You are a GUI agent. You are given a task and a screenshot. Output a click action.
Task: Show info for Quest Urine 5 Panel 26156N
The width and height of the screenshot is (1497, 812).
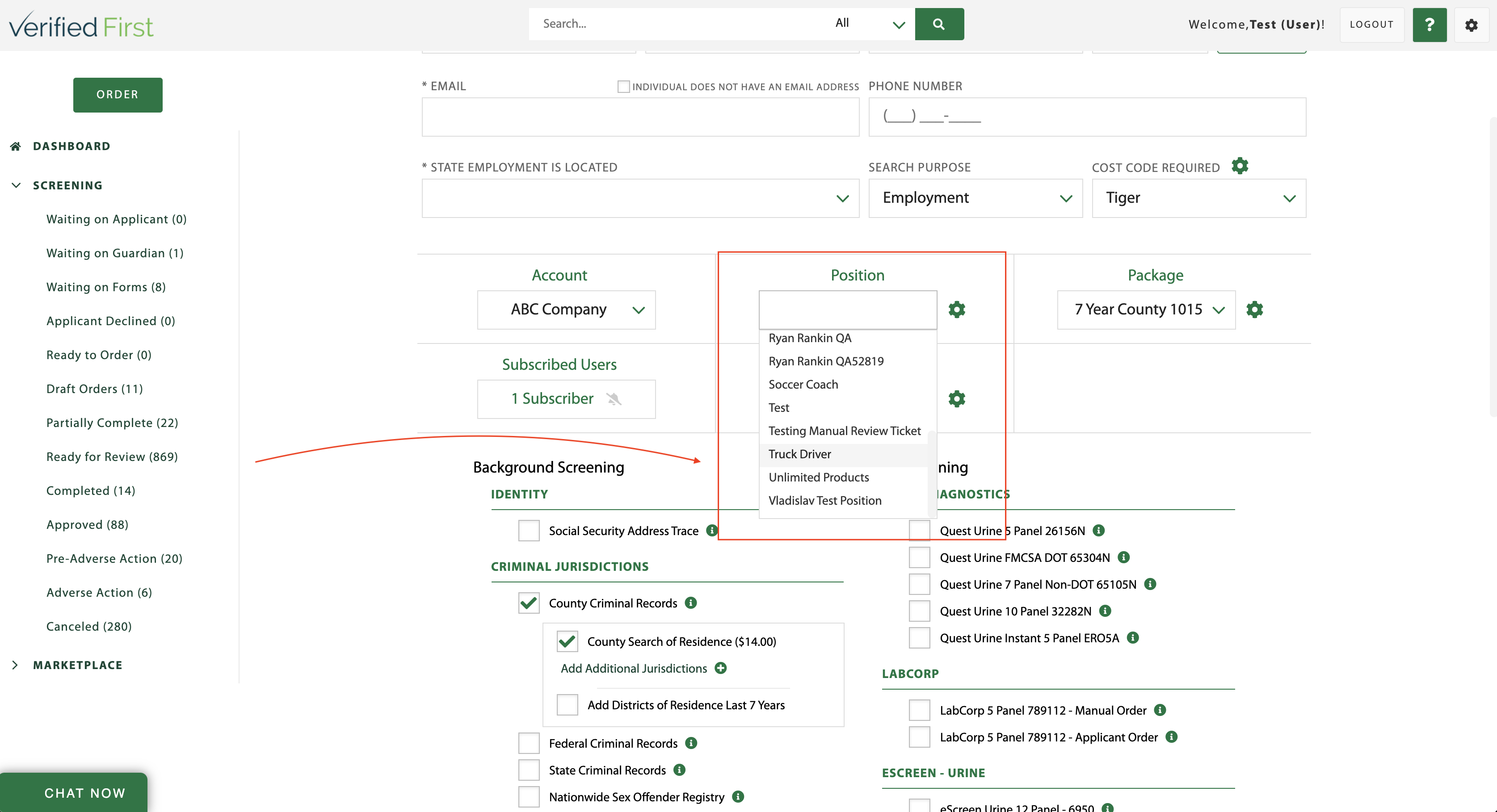1098,530
